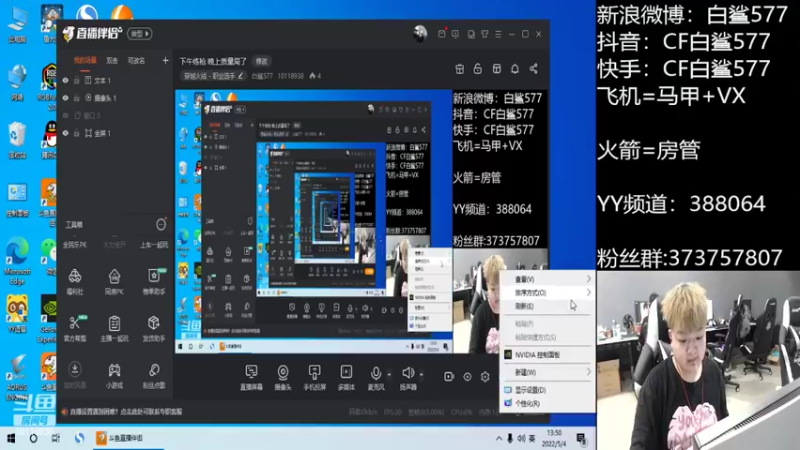The height and width of the screenshot is (450, 800).
Task: Select the 窗口 3 source row
Action: pyautogui.click(x=115, y=116)
